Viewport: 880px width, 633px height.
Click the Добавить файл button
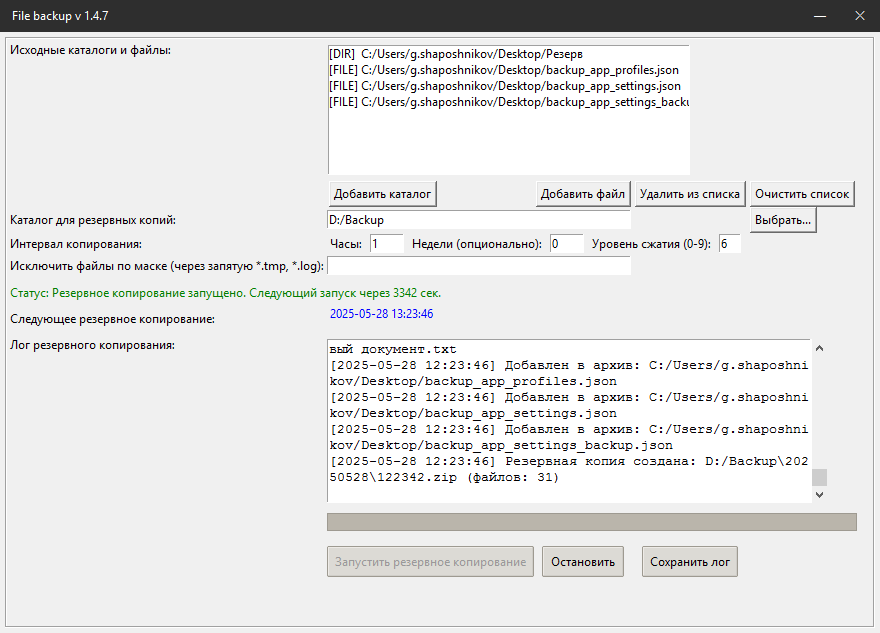(x=583, y=194)
